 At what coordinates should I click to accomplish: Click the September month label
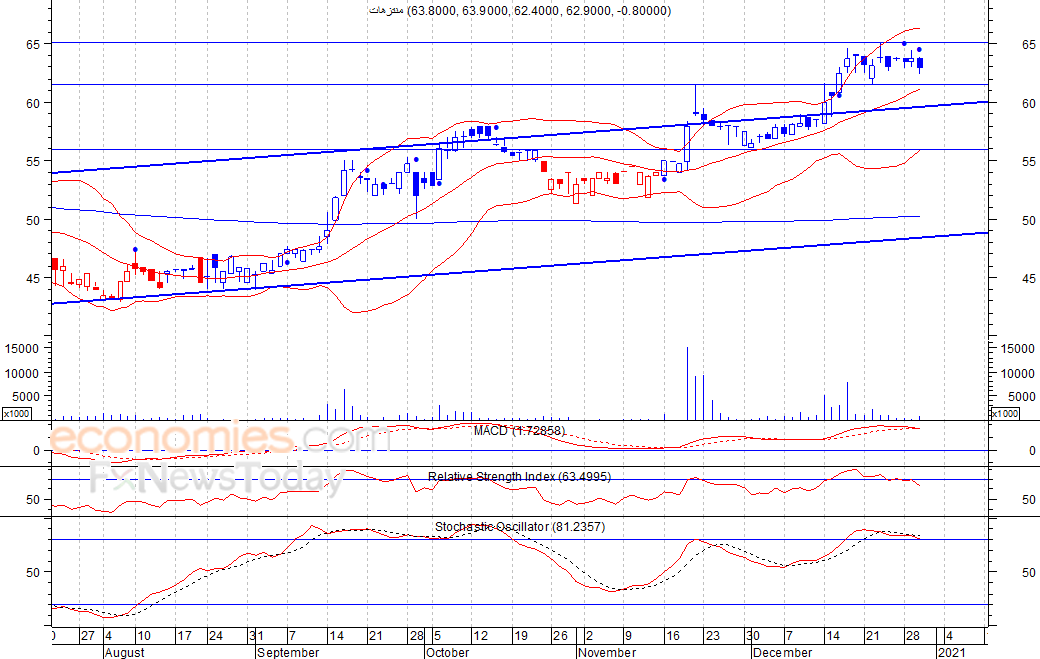pyautogui.click(x=287, y=652)
